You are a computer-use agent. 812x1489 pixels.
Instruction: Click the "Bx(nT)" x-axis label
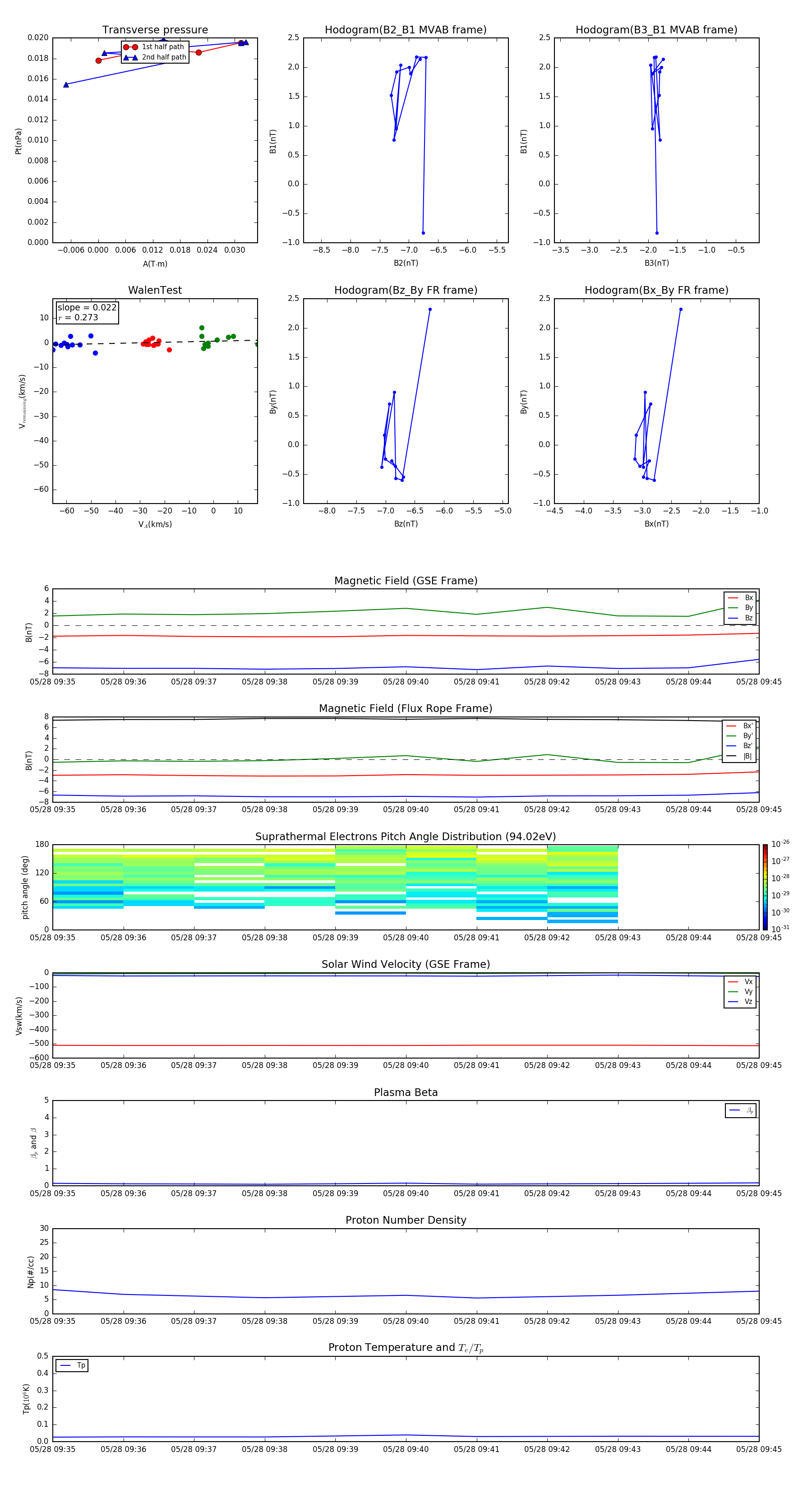[x=656, y=524]
